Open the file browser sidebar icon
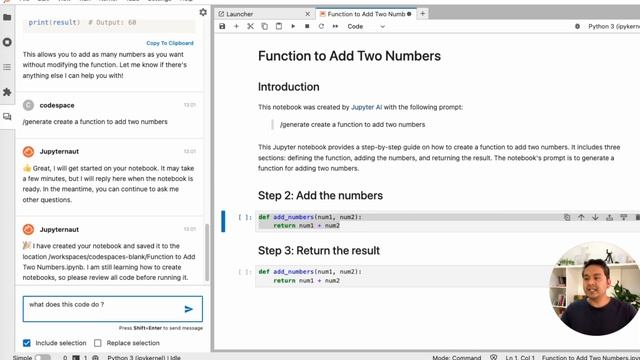The width and height of the screenshot is (640, 360). pyautogui.click(x=7, y=17)
